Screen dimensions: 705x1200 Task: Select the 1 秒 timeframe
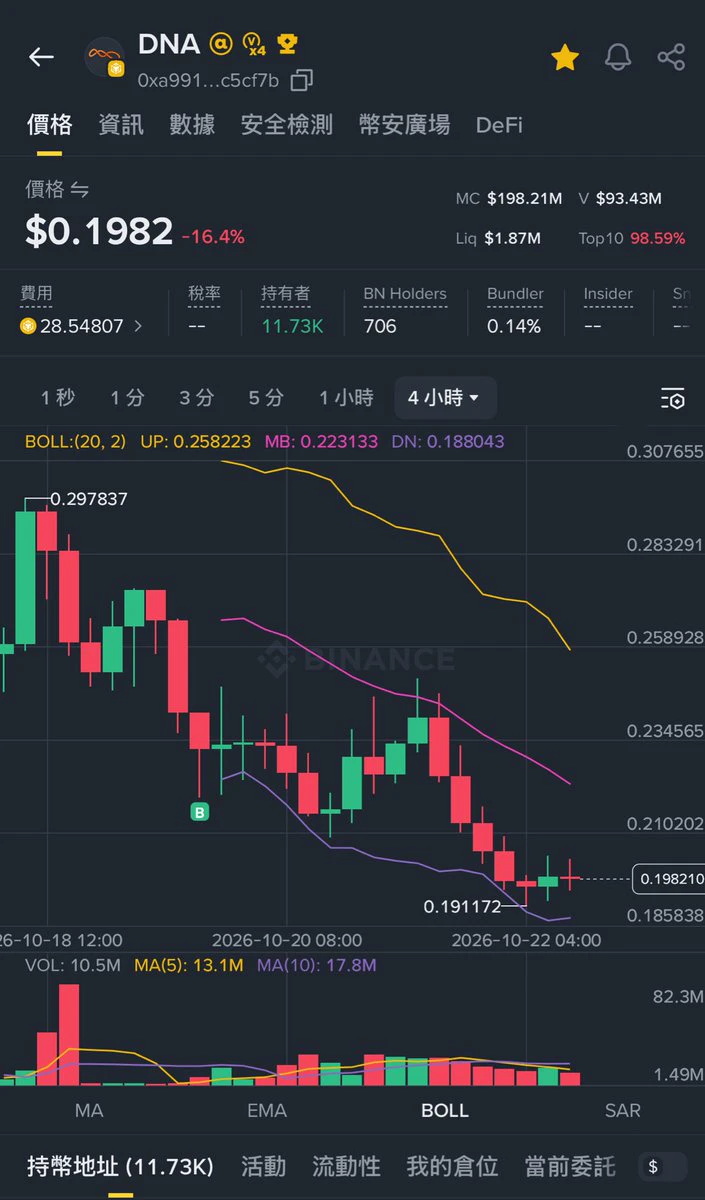pyautogui.click(x=58, y=398)
